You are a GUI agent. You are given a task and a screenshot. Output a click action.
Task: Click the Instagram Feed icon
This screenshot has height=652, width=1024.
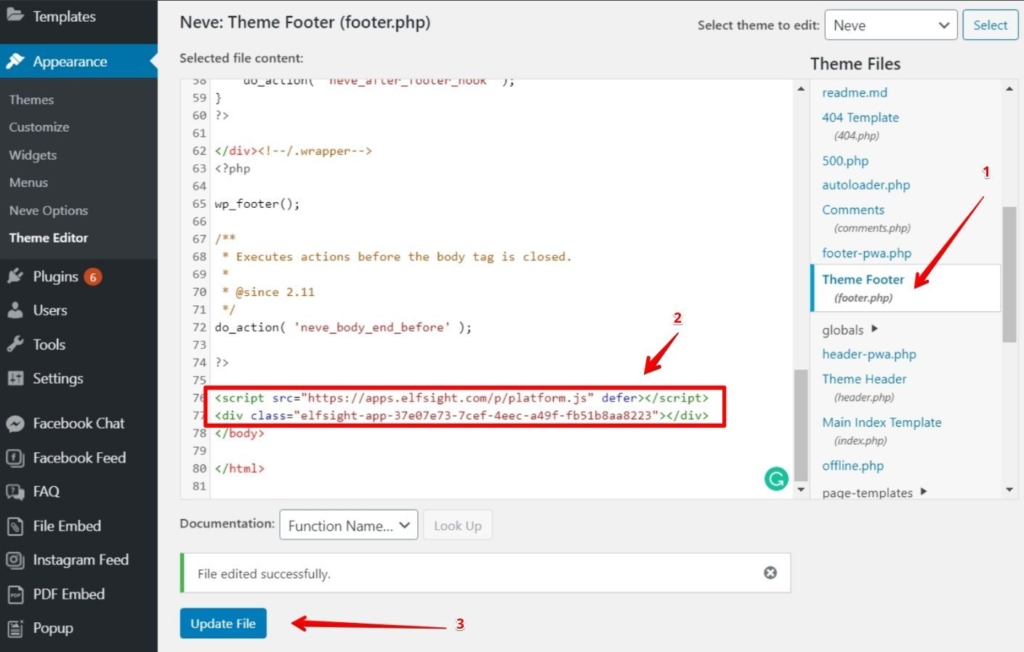point(15,560)
